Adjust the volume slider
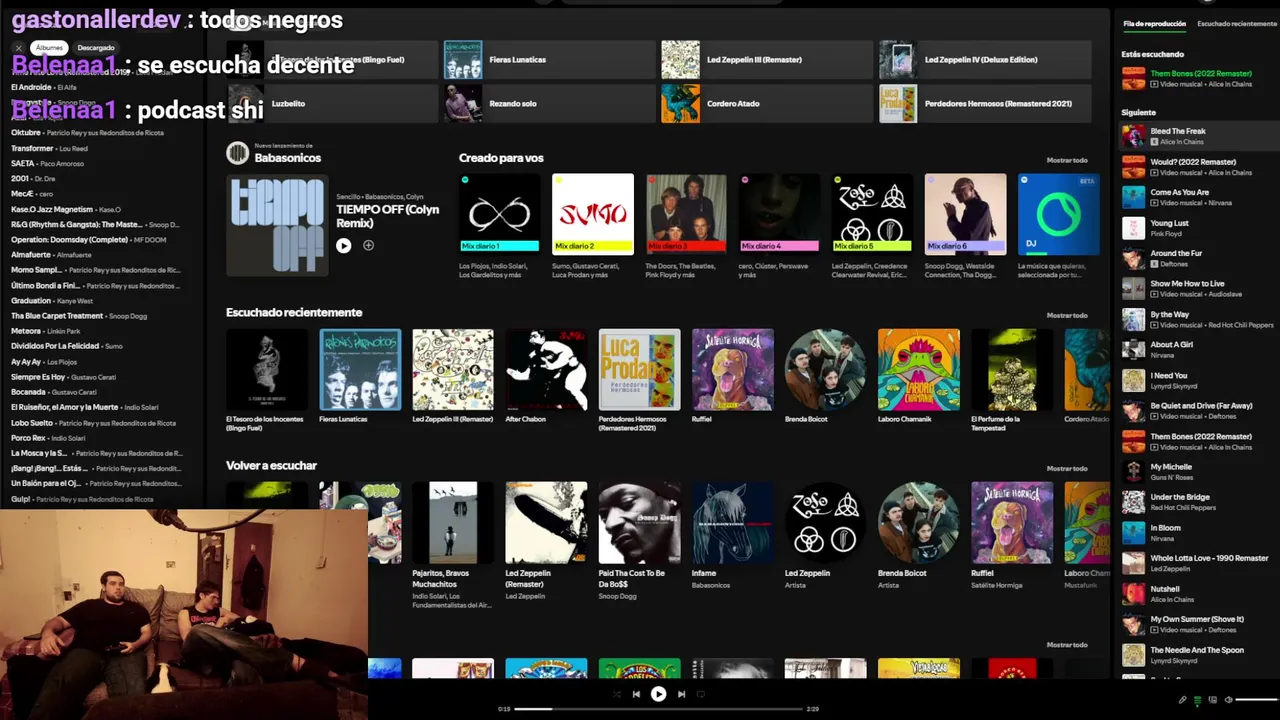 click(1257, 700)
